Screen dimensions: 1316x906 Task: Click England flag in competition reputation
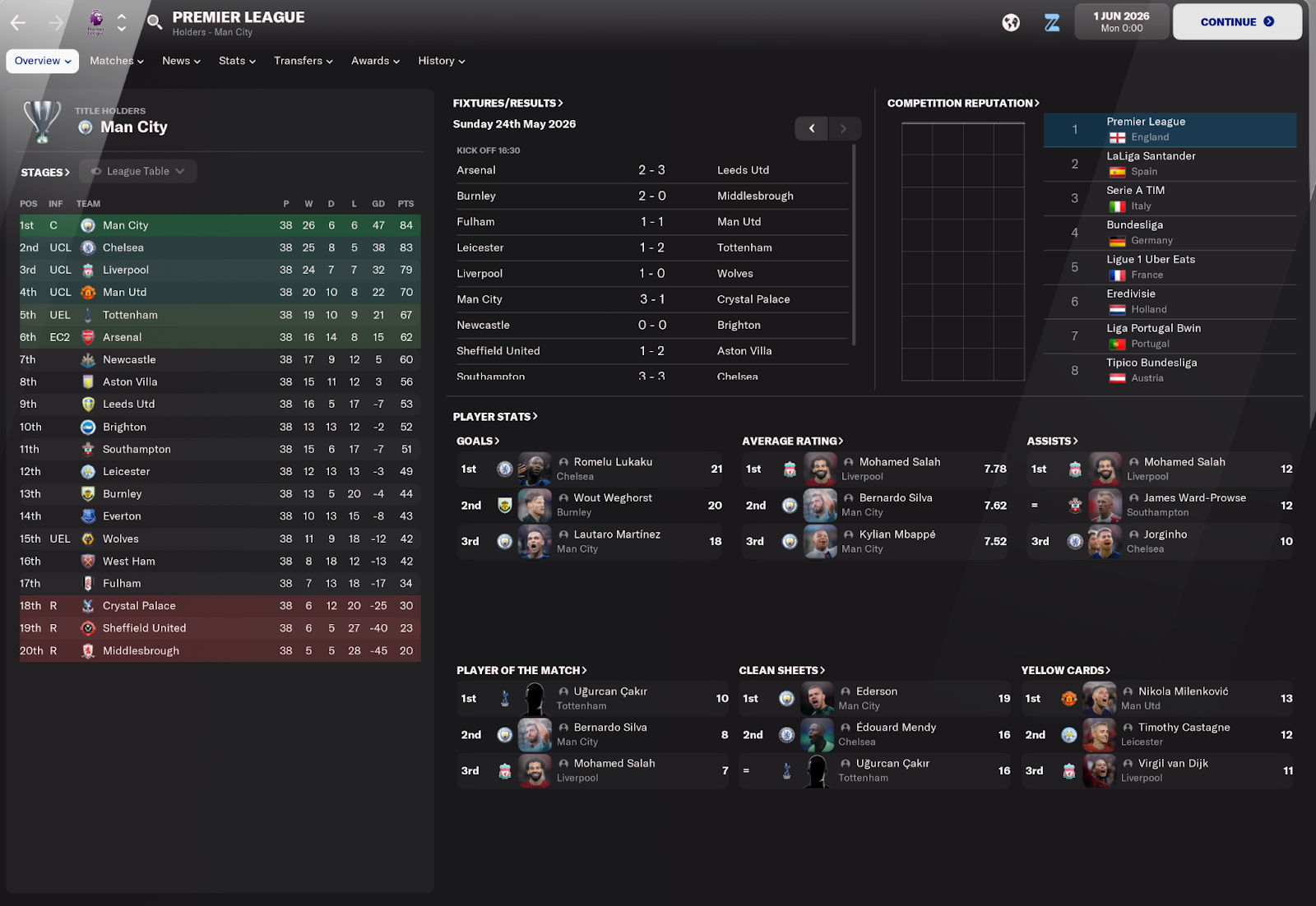(1117, 137)
